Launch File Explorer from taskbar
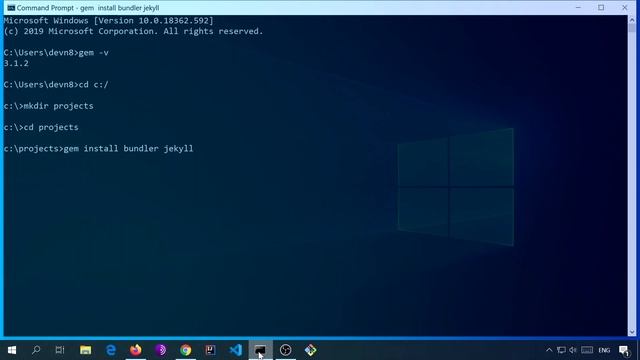The width and height of the screenshot is (640, 360). [x=85, y=350]
